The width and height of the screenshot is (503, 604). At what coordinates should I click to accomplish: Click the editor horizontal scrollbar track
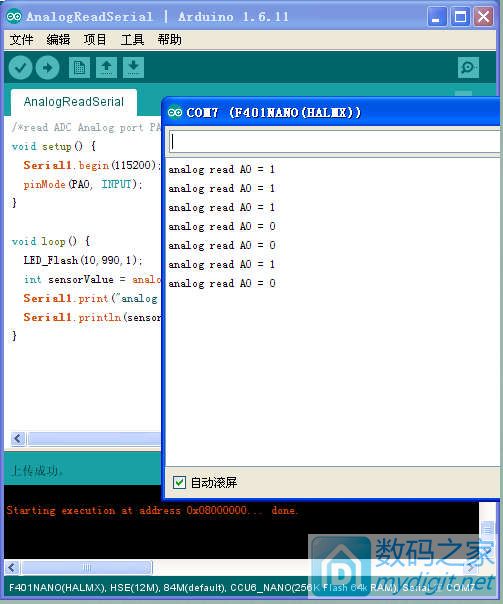pyautogui.click(x=93, y=438)
